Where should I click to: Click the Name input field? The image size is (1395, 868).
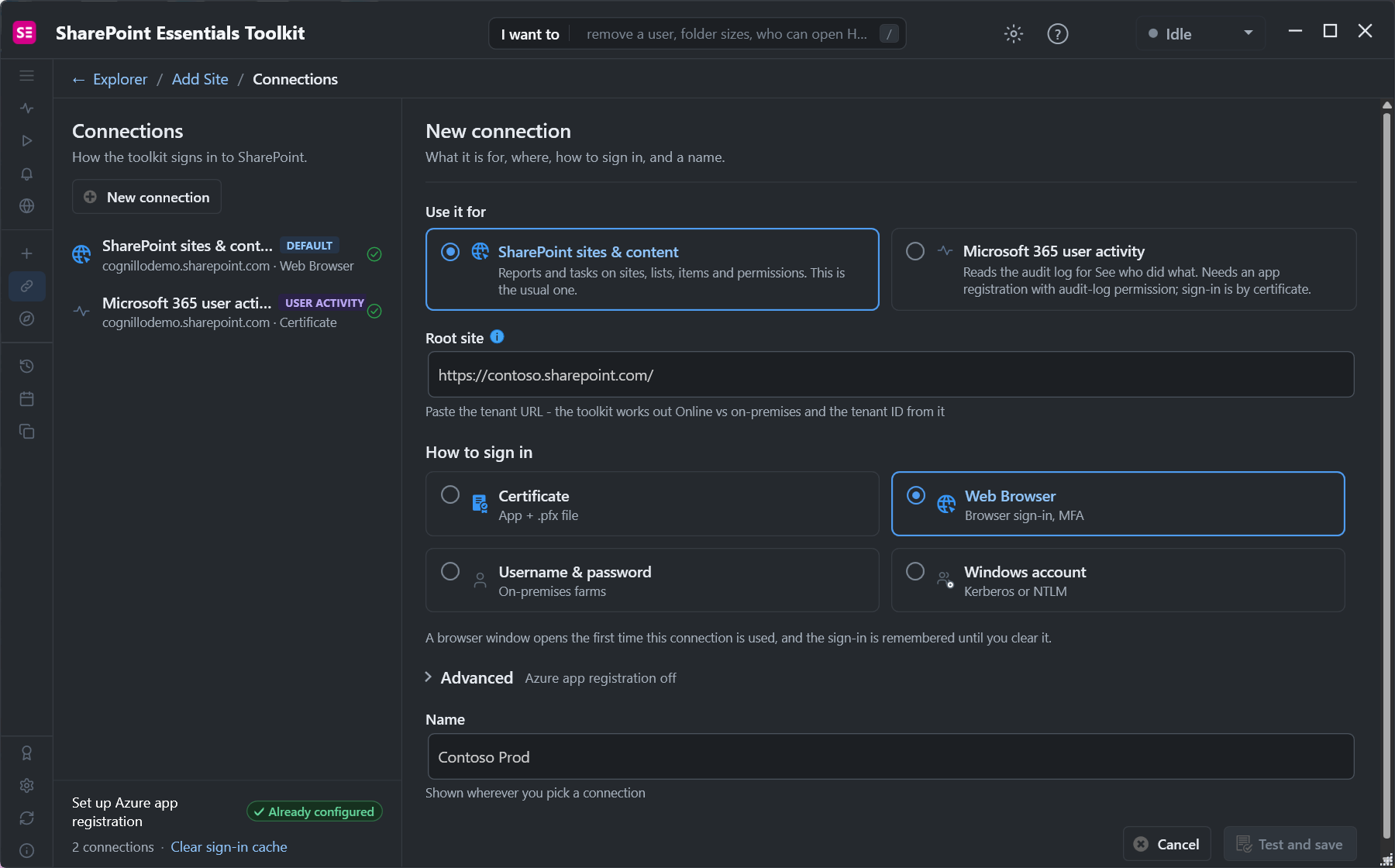(x=890, y=756)
